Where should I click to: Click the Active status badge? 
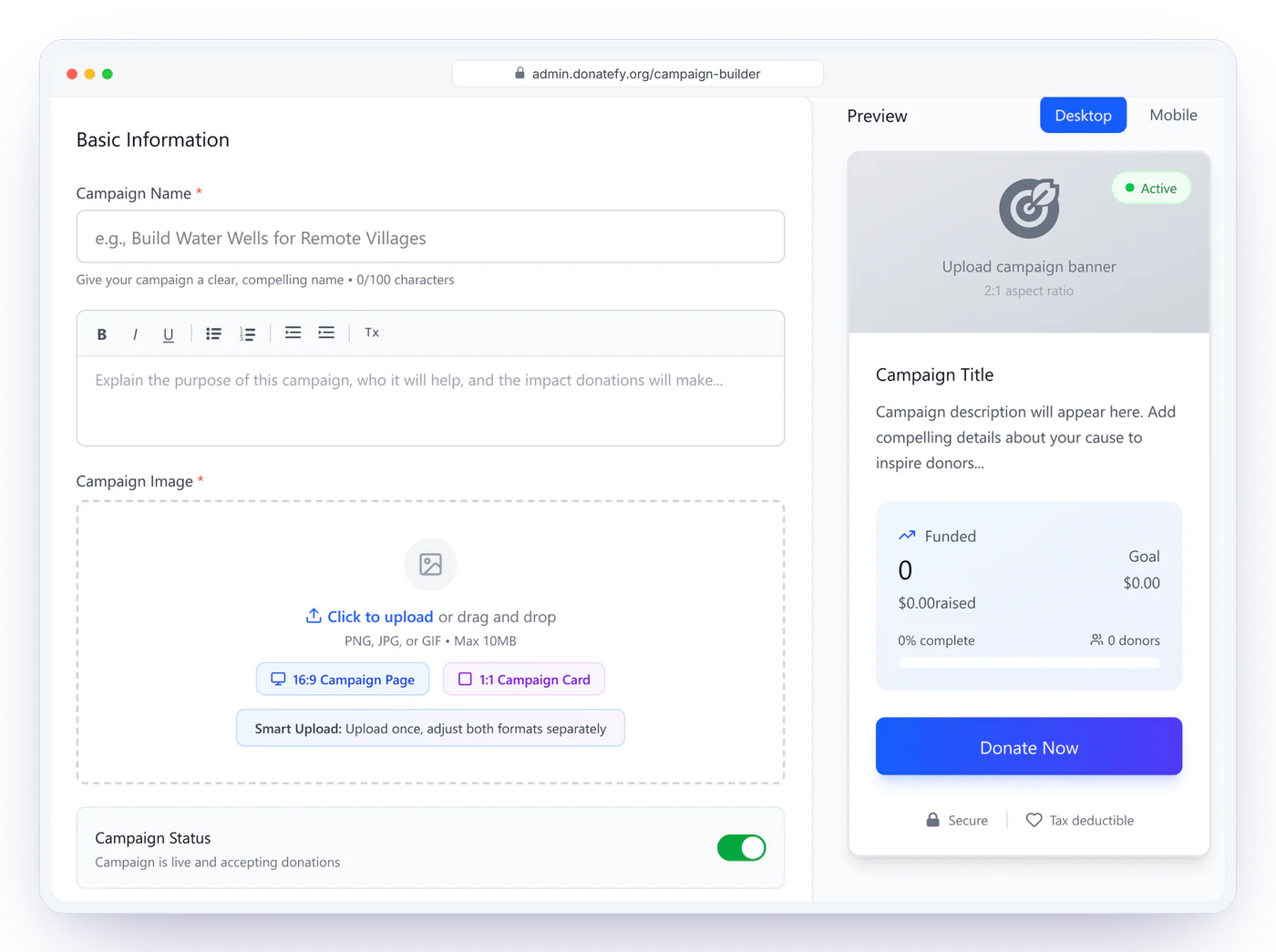[1151, 188]
